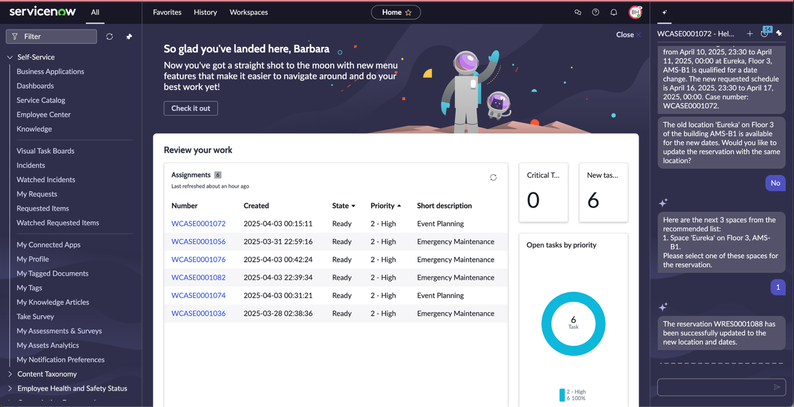Screen dimensions: 794x407
Task: Open Visual Task Boards
Action: pos(45,151)
